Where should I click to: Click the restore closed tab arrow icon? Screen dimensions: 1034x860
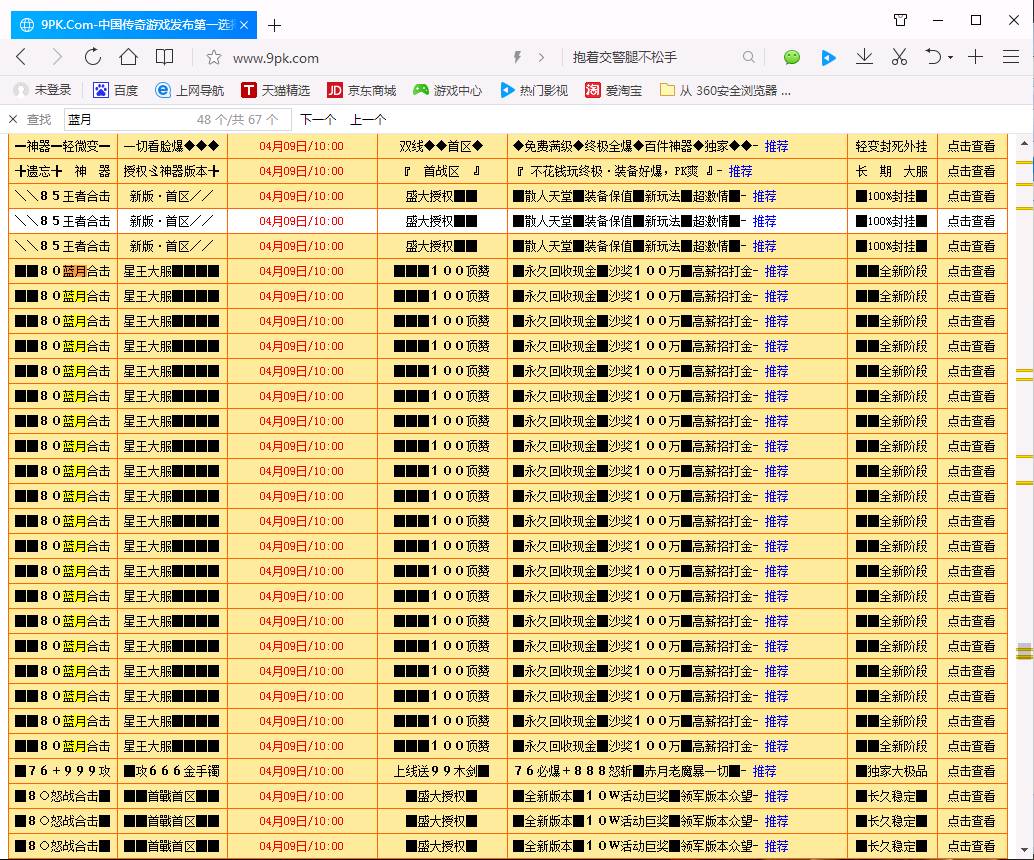(x=934, y=58)
